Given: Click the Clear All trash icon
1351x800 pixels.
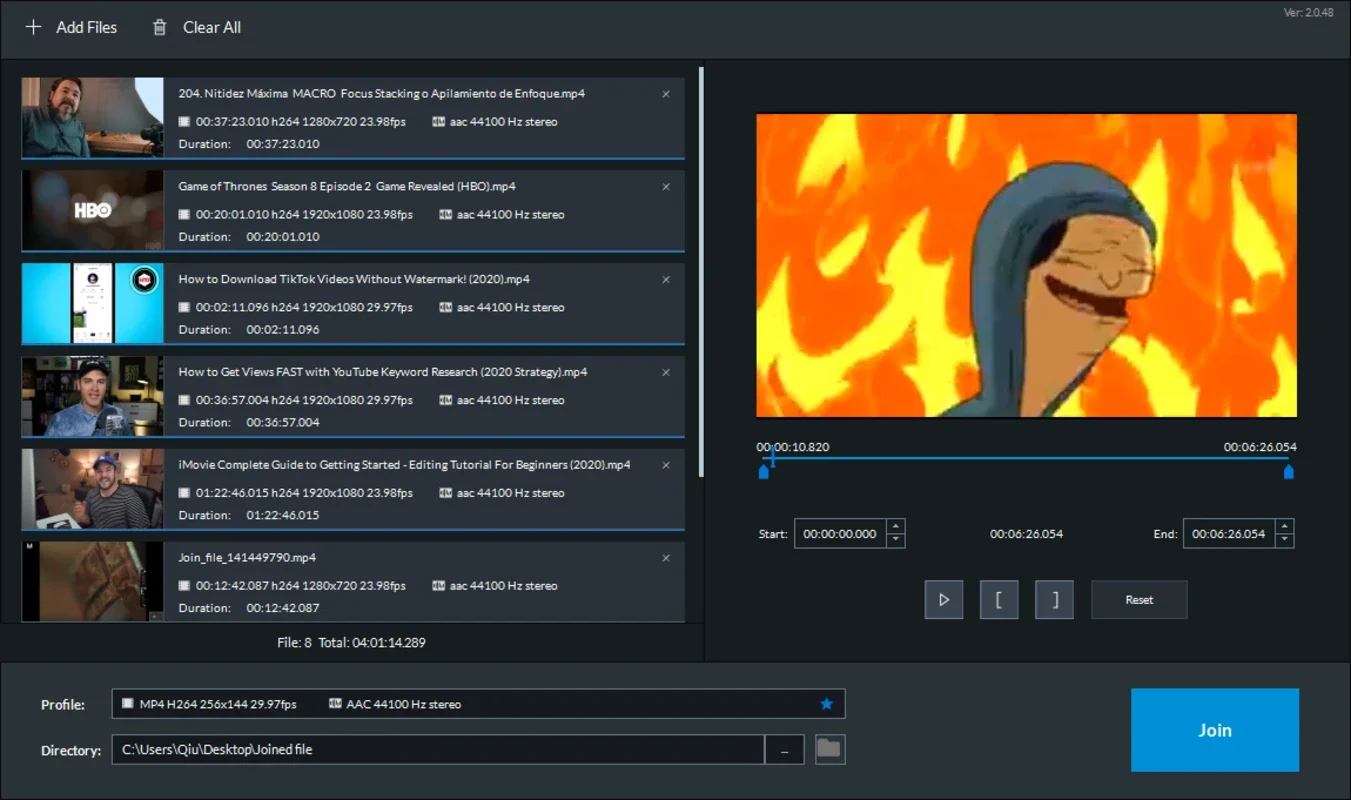Looking at the screenshot, I should [x=159, y=27].
